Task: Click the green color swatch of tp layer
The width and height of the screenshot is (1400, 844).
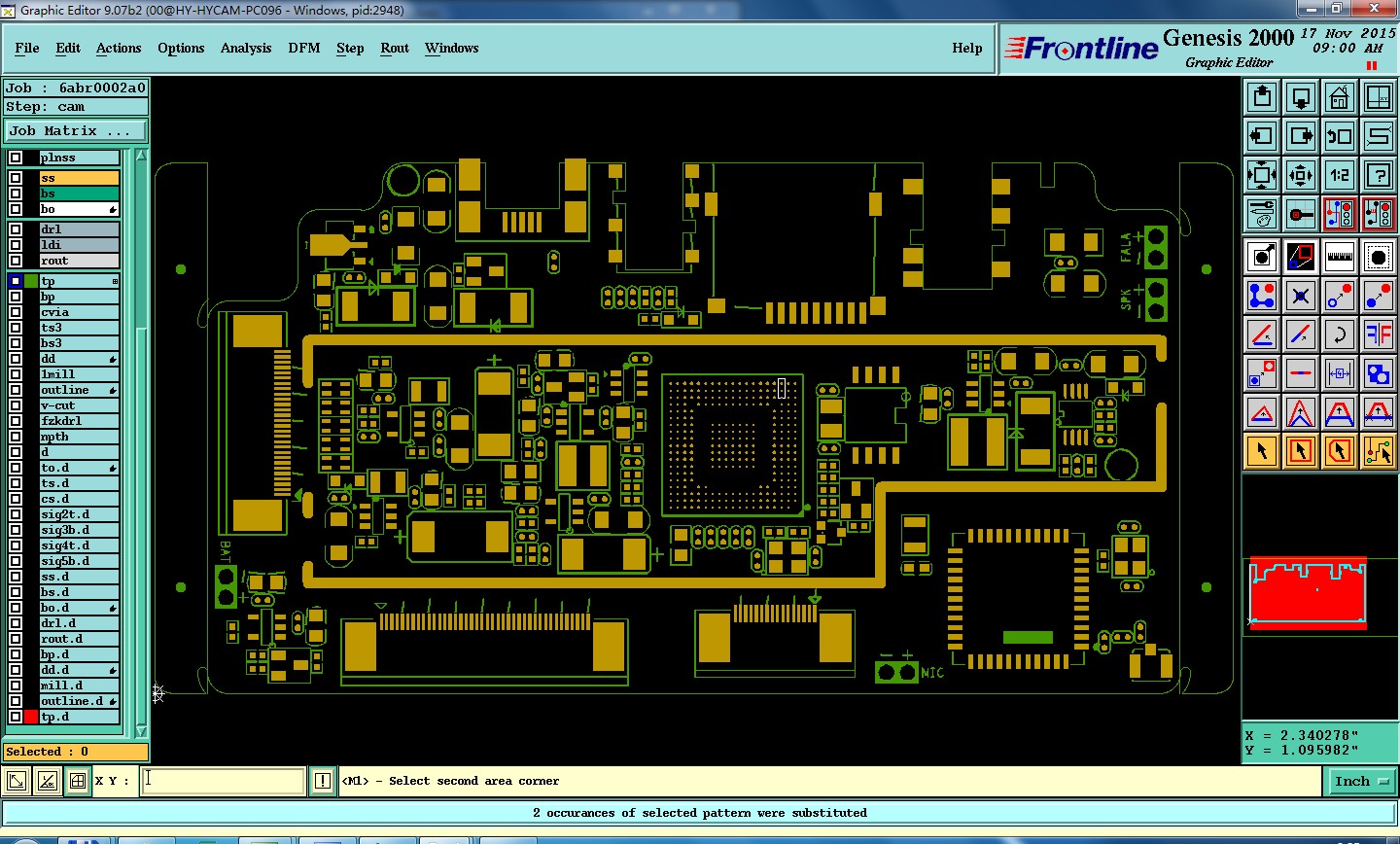Action: point(31,281)
